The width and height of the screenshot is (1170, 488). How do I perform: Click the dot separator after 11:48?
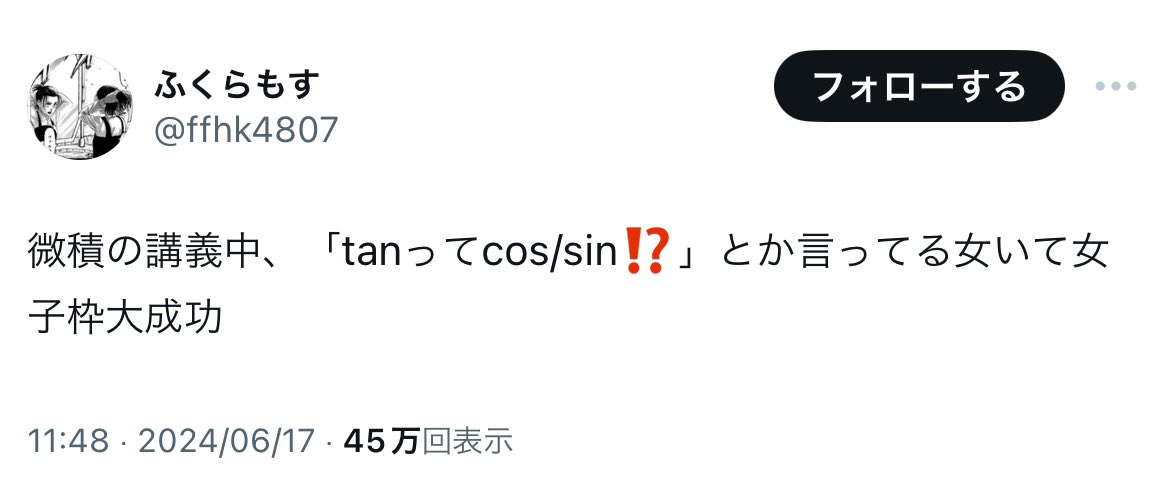click(124, 442)
